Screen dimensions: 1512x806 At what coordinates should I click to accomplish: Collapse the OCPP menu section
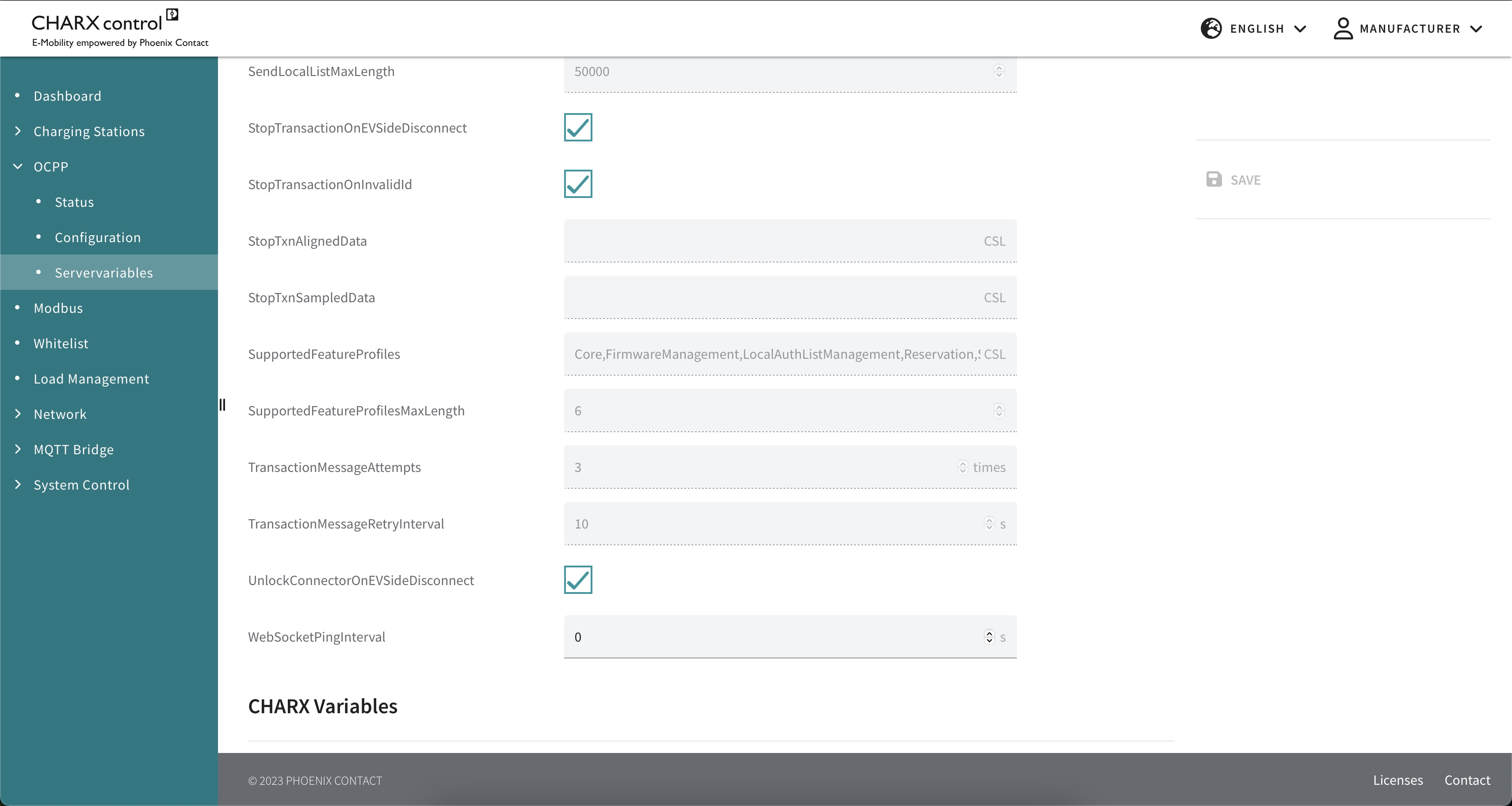pos(18,167)
